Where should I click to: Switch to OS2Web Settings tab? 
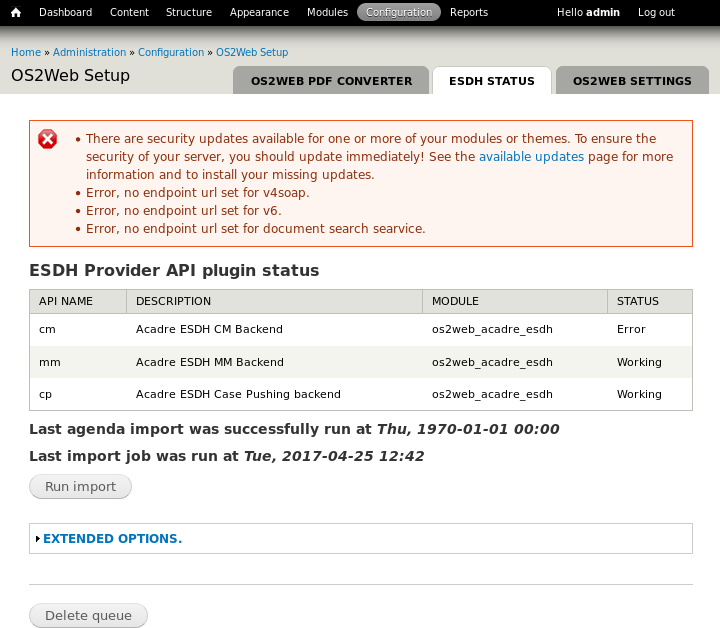tap(632, 81)
